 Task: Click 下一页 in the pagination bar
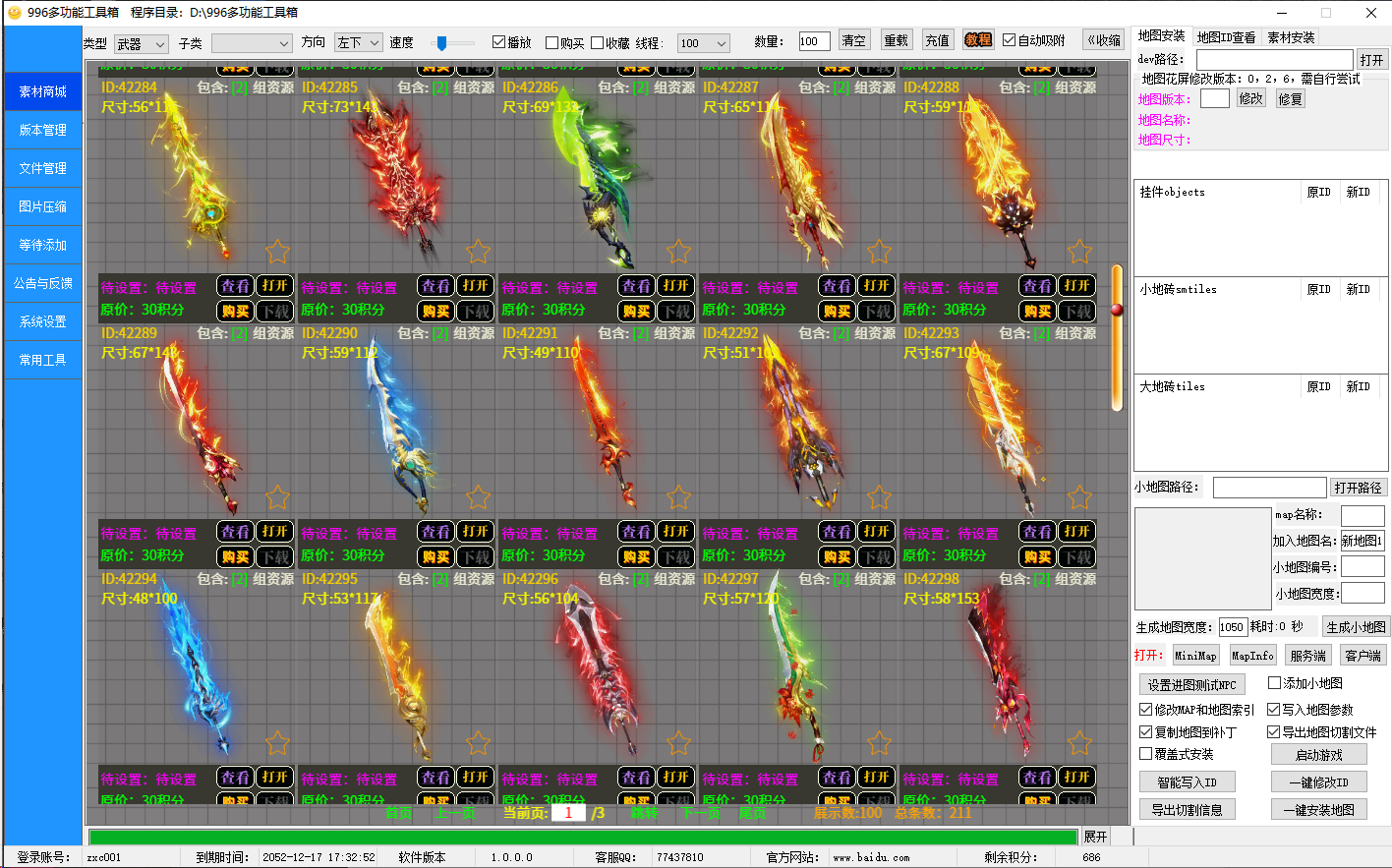tap(702, 813)
